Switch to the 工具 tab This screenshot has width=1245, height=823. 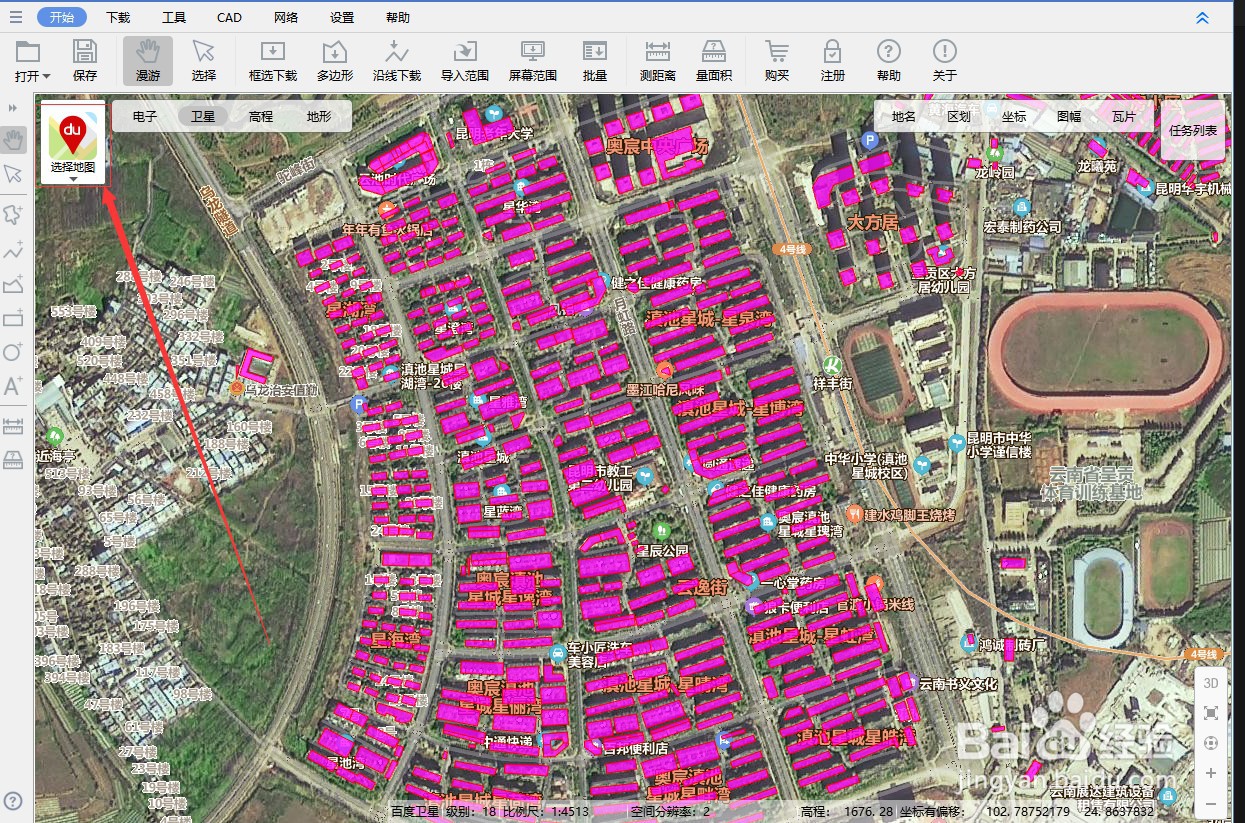click(x=174, y=17)
